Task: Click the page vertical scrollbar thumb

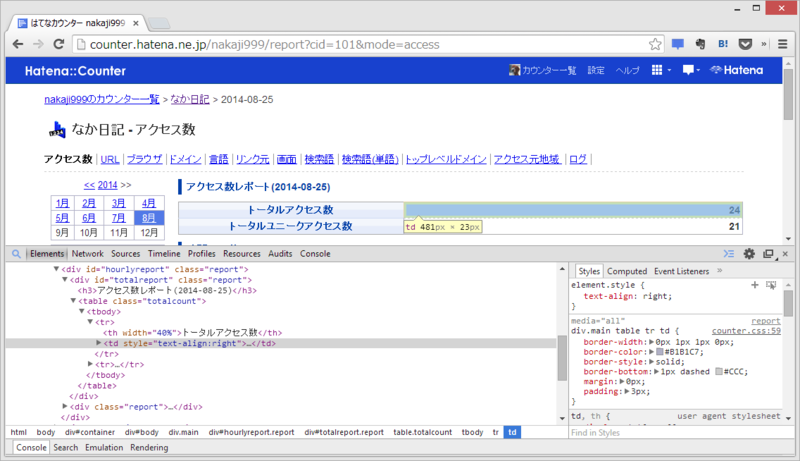Action: pos(789,94)
